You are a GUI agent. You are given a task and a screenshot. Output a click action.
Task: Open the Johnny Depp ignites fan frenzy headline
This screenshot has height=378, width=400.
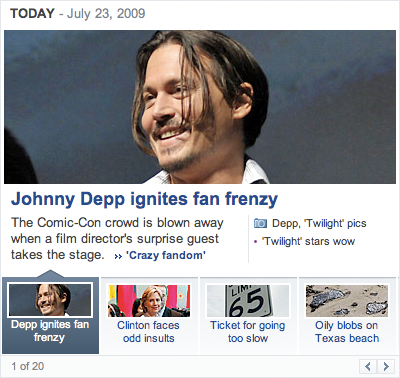[144, 199]
